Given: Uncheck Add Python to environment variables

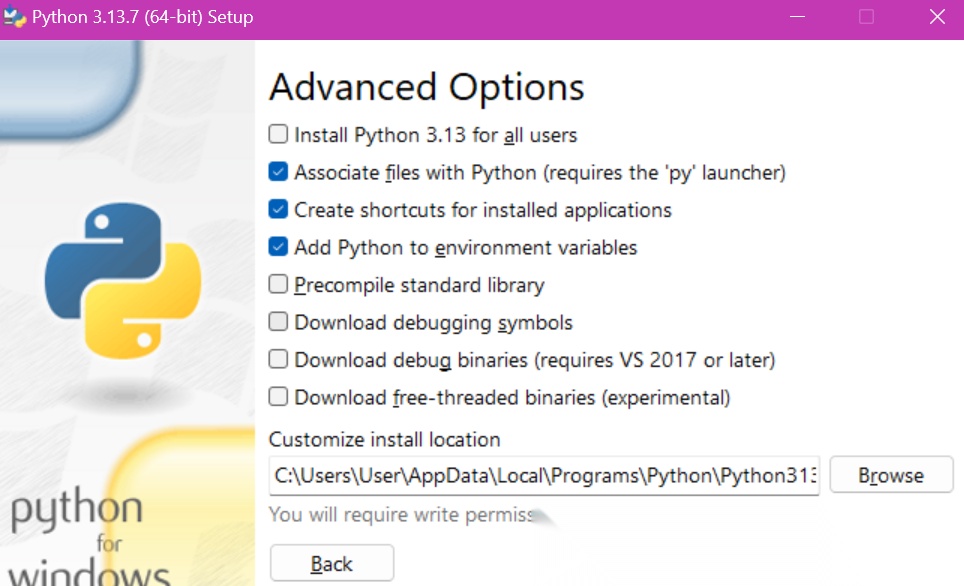Looking at the screenshot, I should 278,247.
